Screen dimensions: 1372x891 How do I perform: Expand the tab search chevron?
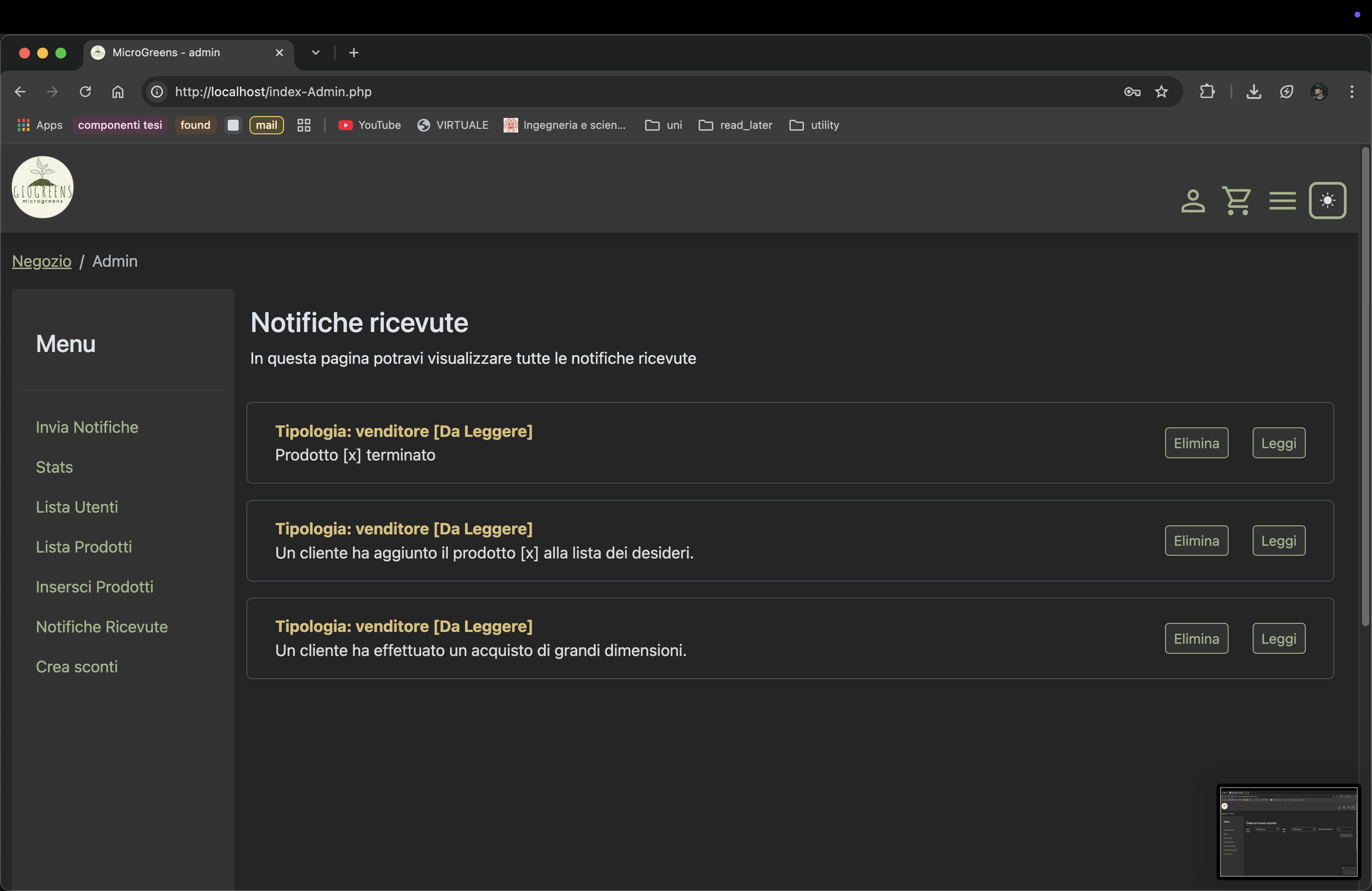pos(315,53)
